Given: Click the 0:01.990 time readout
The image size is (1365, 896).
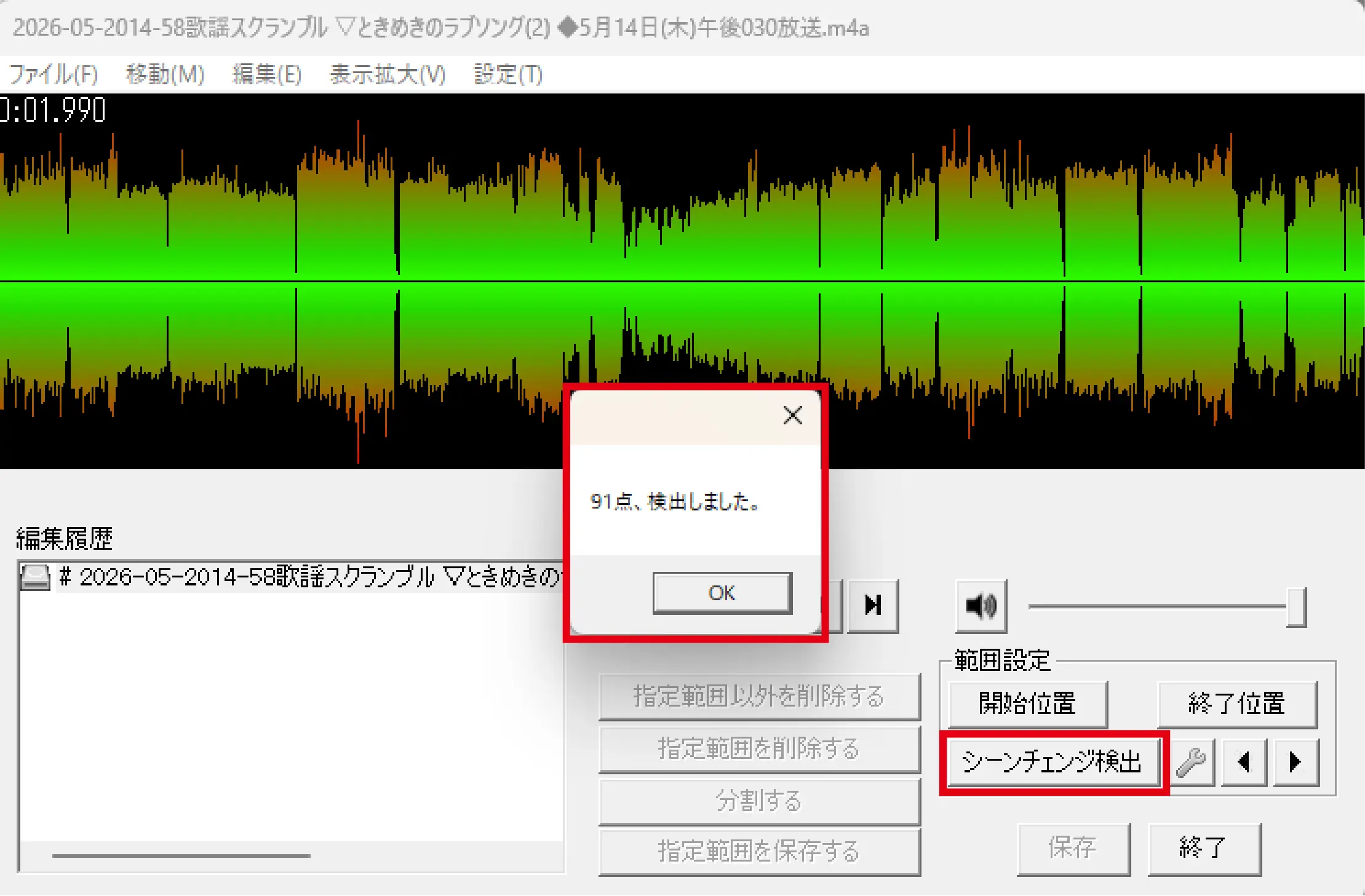Looking at the screenshot, I should click(x=53, y=111).
